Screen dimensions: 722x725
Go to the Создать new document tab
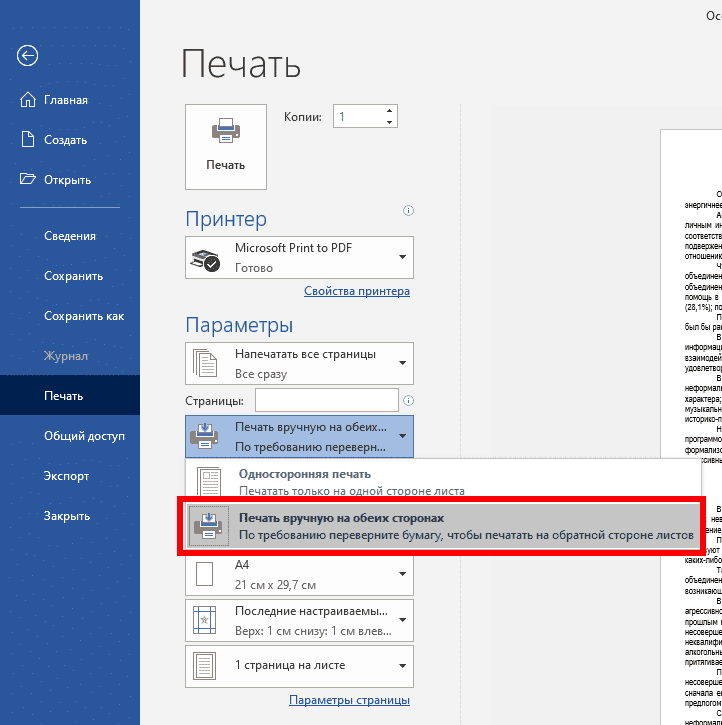[65, 140]
